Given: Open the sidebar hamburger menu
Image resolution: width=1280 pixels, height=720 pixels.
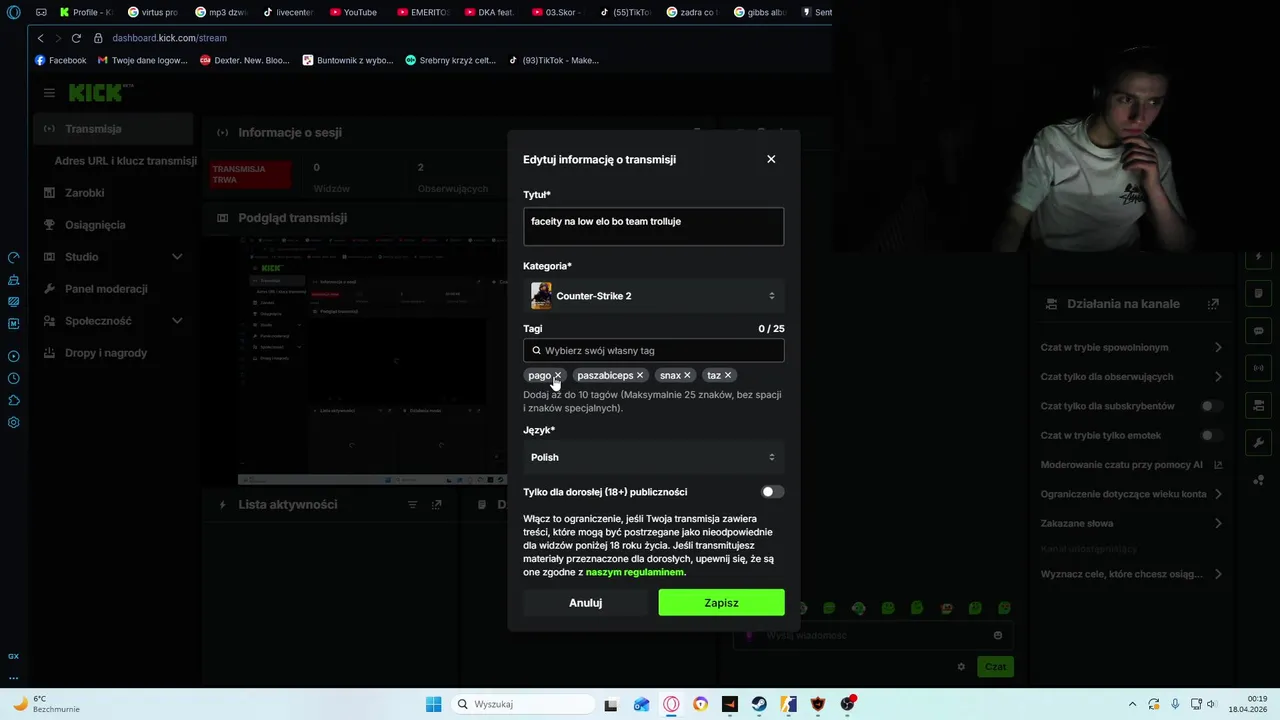Looking at the screenshot, I should coord(49,92).
